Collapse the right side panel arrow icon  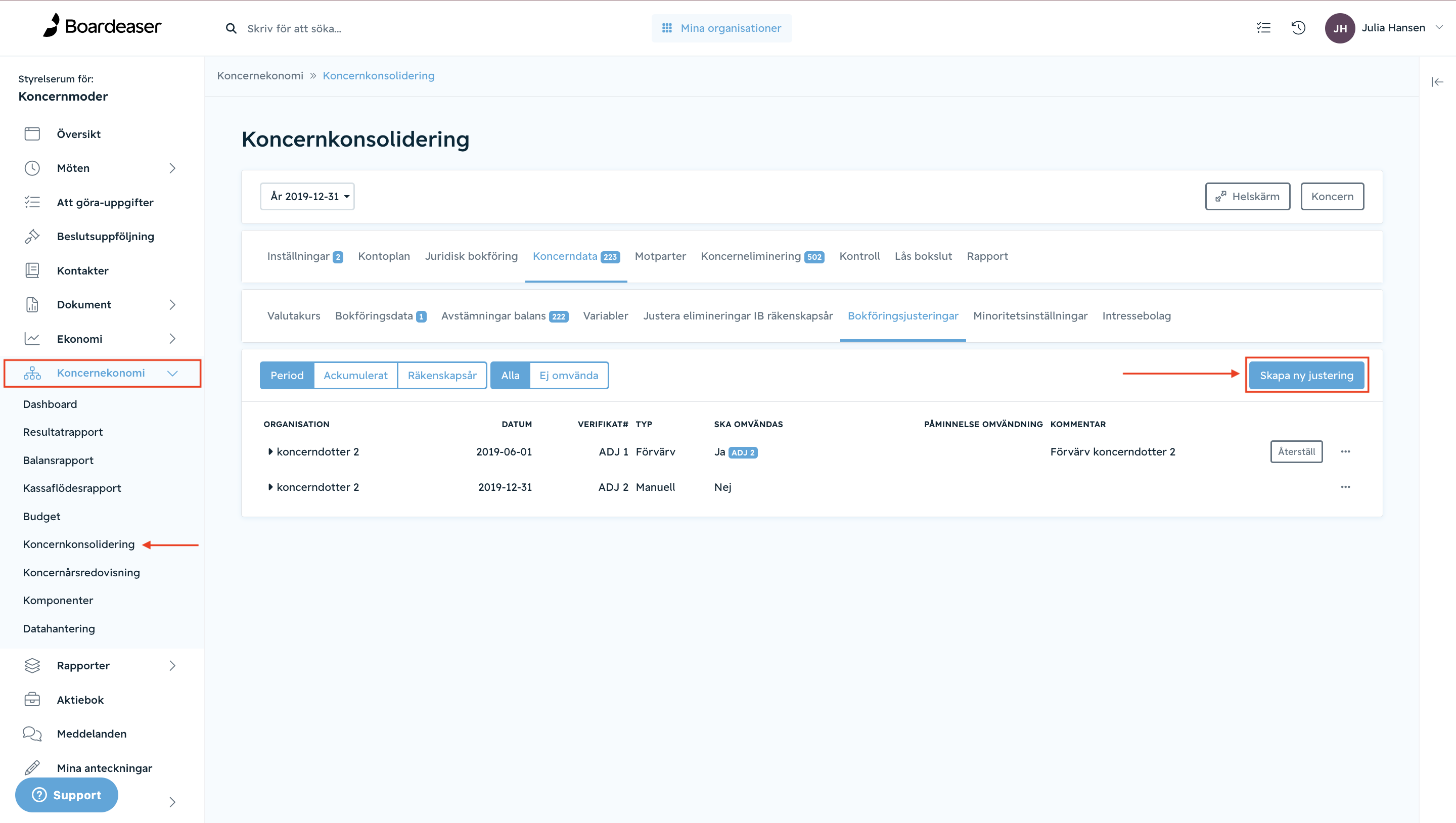tap(1437, 82)
